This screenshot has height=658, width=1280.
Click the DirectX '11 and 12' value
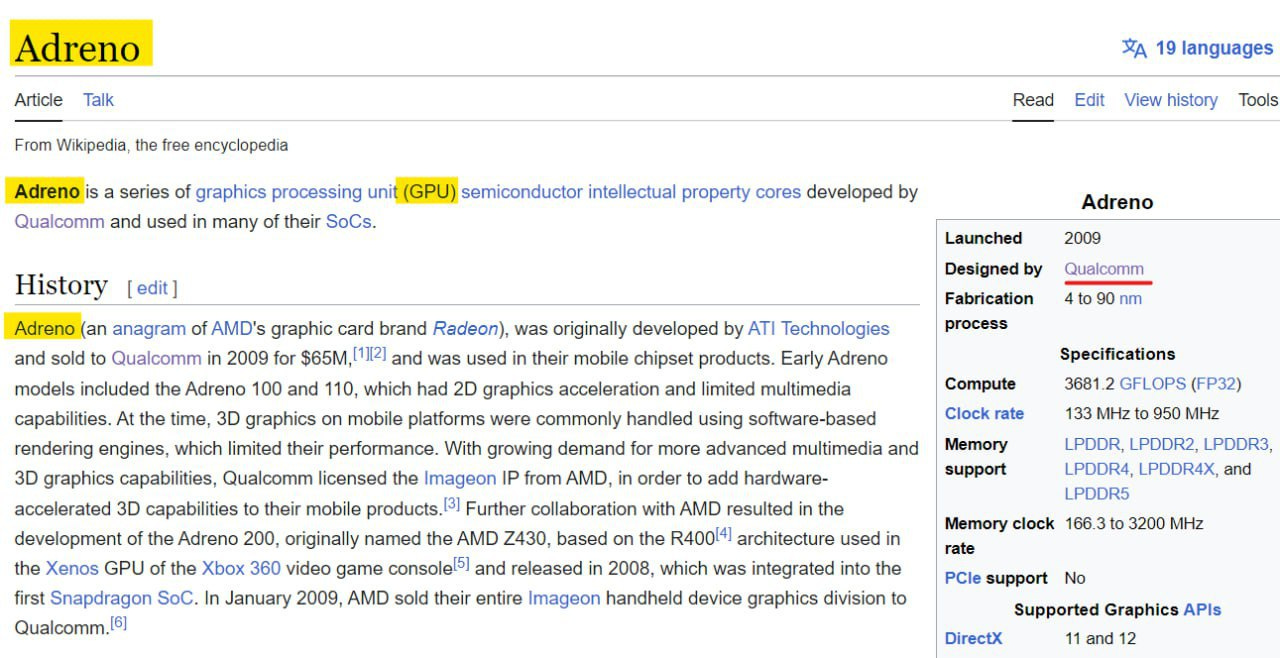click(x=1100, y=638)
